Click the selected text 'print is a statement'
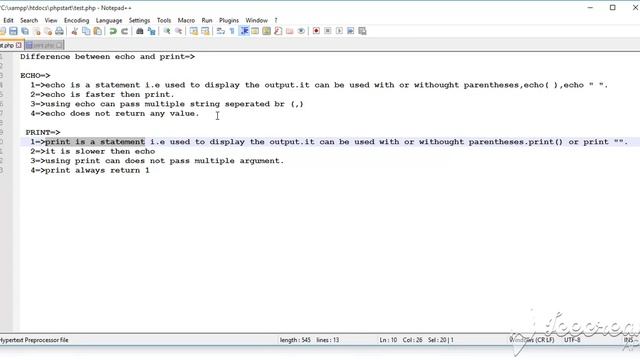 point(95,142)
